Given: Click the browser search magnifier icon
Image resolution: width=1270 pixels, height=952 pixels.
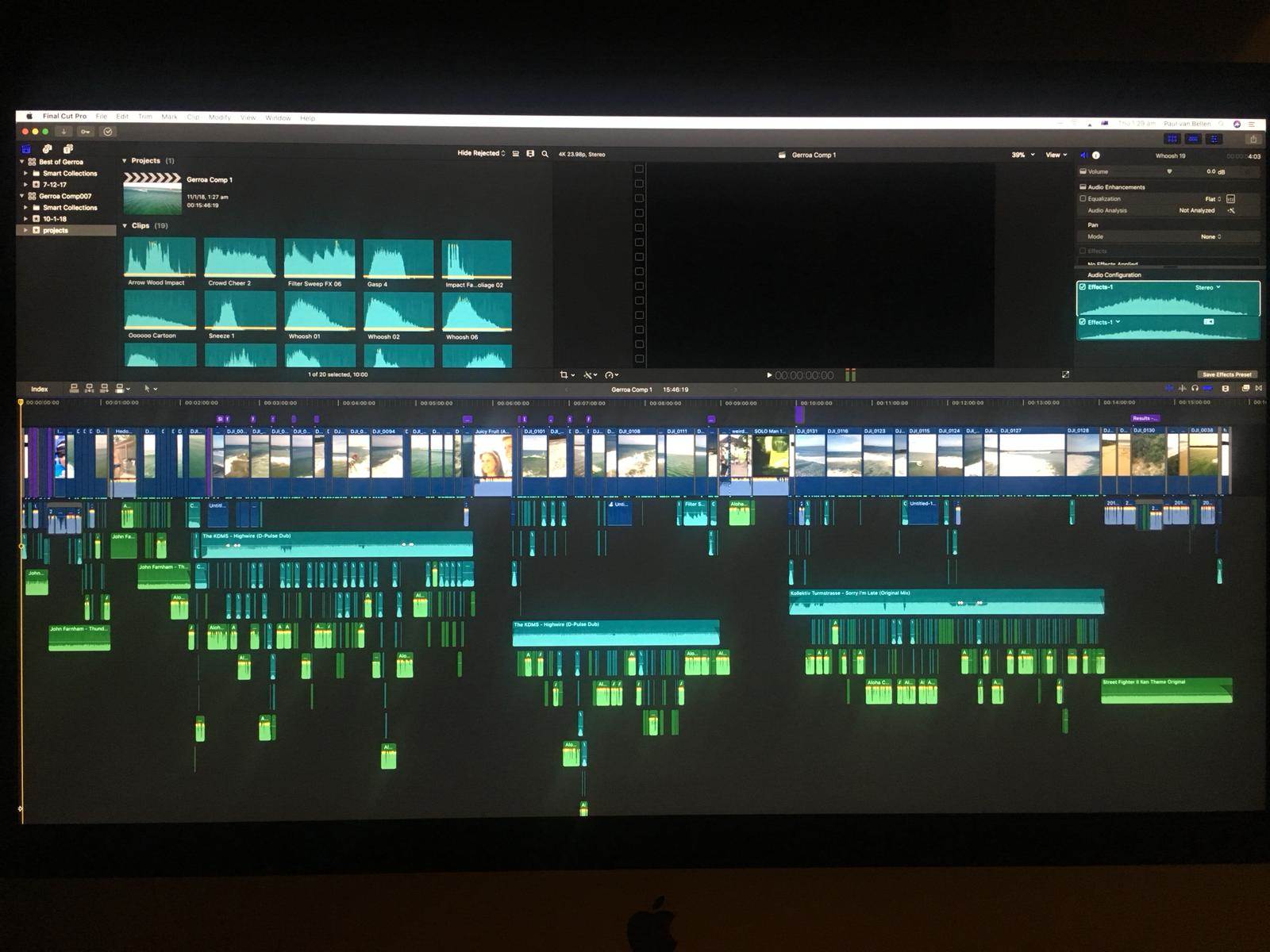Looking at the screenshot, I should pyautogui.click(x=545, y=154).
